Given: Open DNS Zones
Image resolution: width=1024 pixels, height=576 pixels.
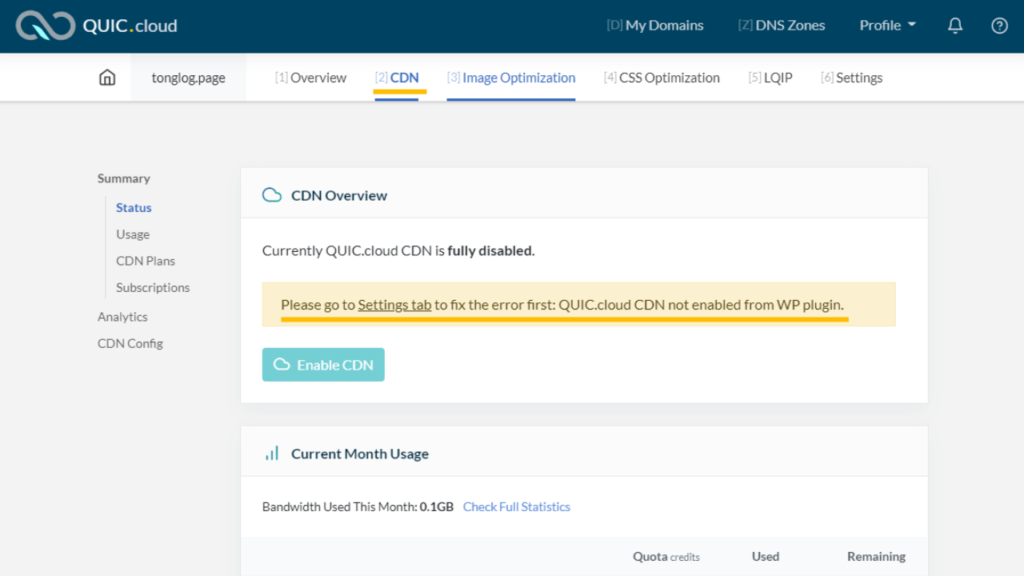Looking at the screenshot, I should [781, 25].
